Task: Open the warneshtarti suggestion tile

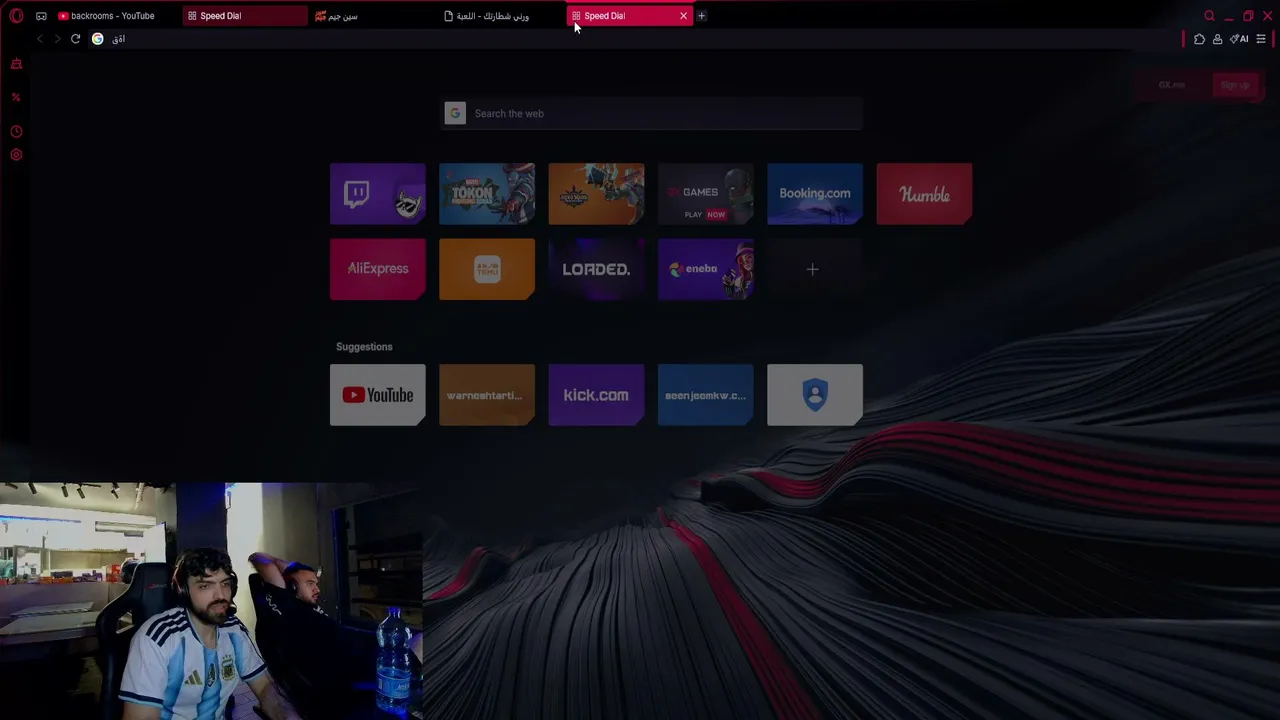Action: click(x=487, y=395)
